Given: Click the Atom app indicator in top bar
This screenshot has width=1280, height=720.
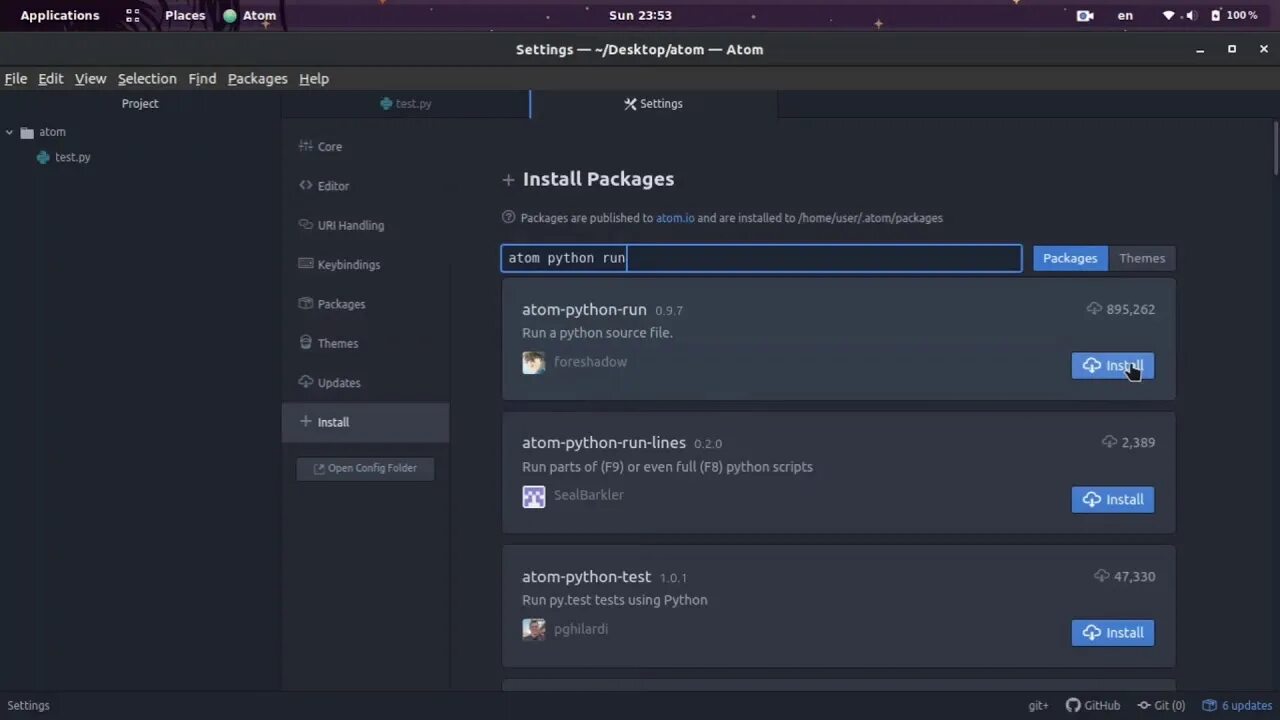Looking at the screenshot, I should (250, 15).
